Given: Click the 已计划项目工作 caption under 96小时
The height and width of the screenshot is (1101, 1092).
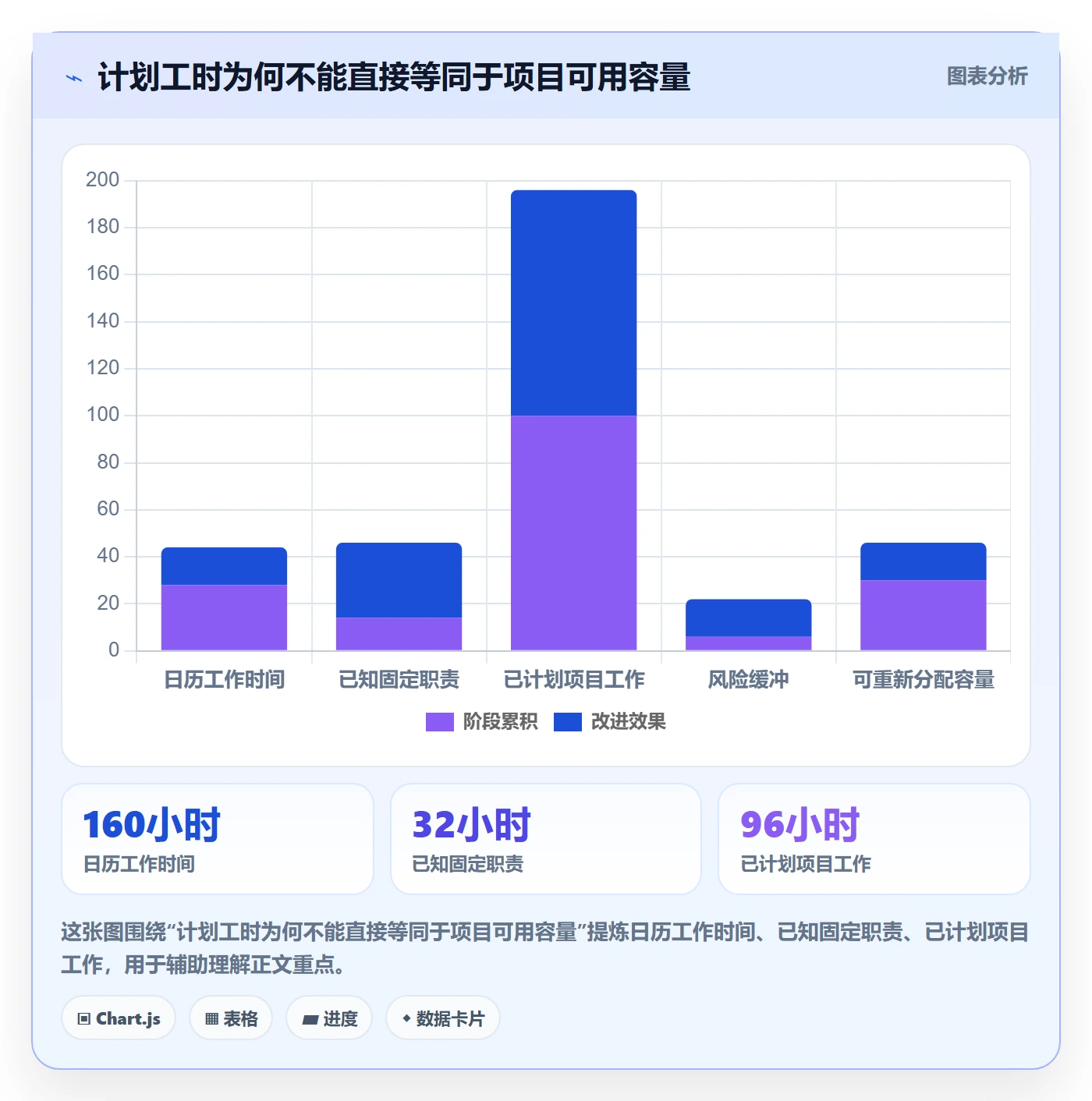Looking at the screenshot, I should pyautogui.click(x=806, y=864).
